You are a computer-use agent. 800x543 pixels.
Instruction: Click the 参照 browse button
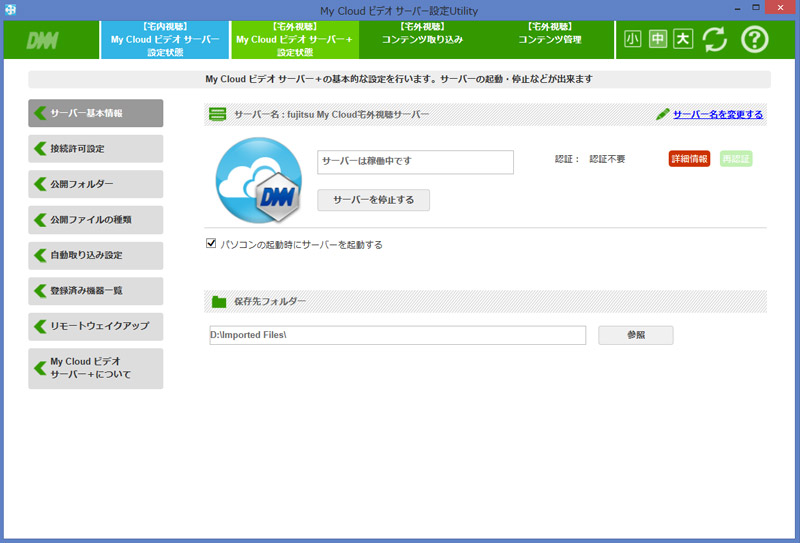coord(635,335)
